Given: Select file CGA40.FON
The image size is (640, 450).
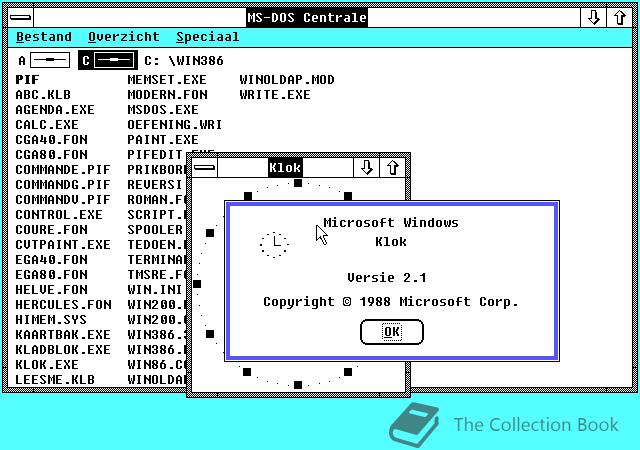Looking at the screenshot, I should click(x=51, y=140).
